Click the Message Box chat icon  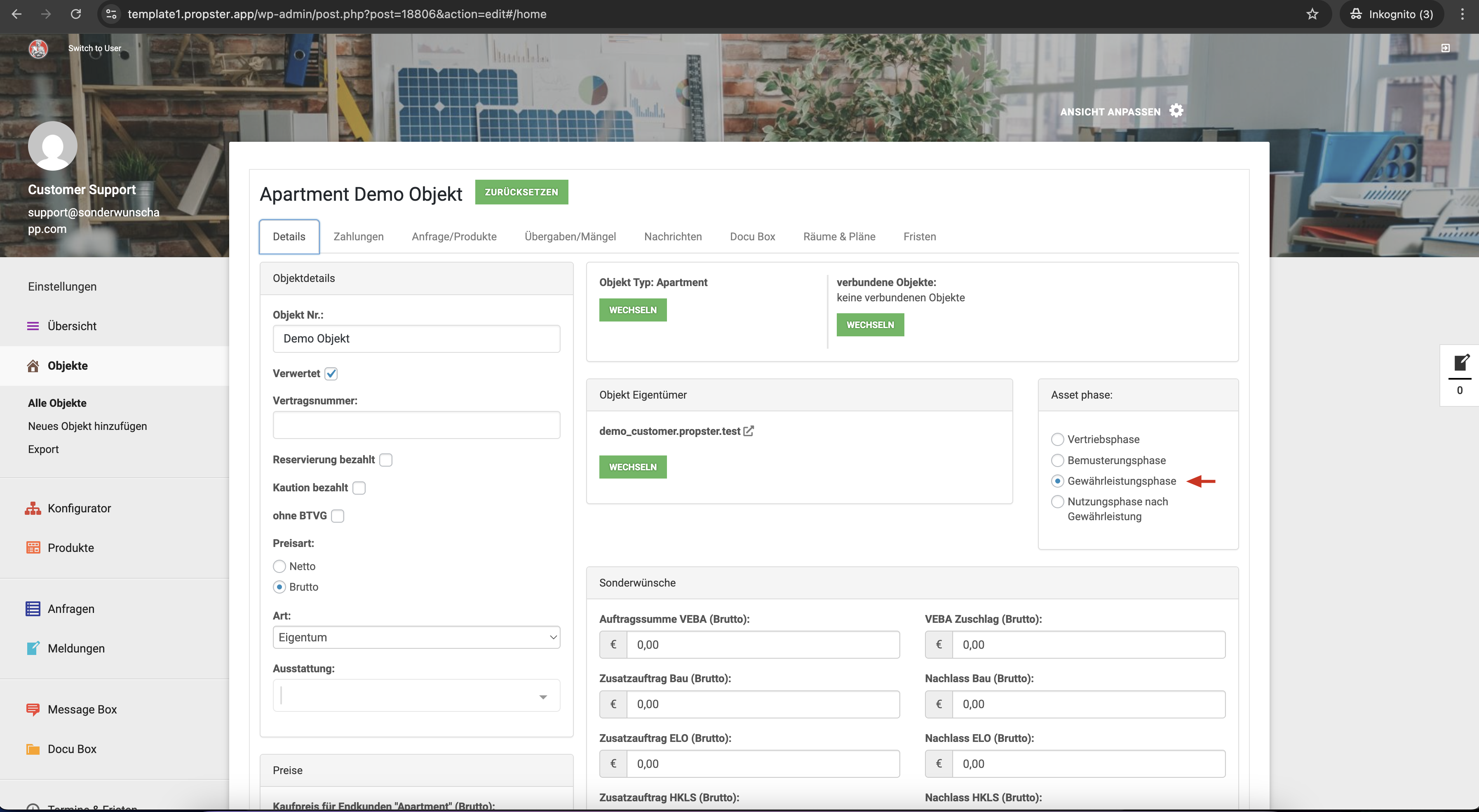[33, 709]
